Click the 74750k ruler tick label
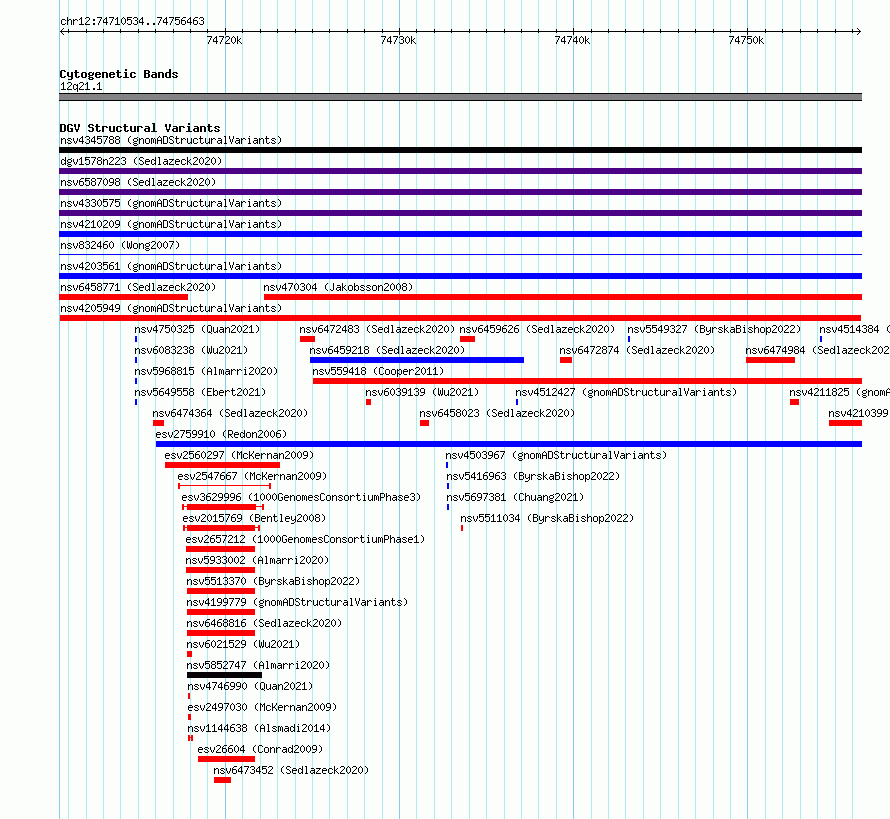Image resolution: width=890 pixels, height=819 pixels. coord(746,40)
